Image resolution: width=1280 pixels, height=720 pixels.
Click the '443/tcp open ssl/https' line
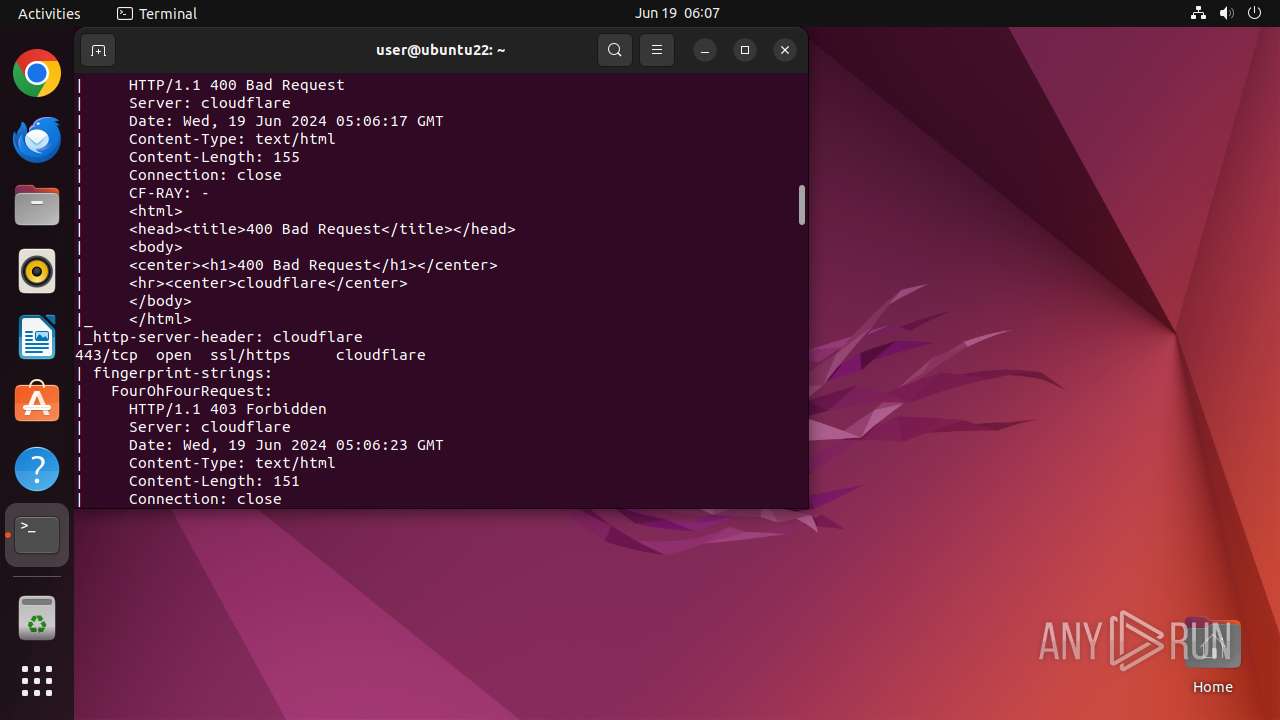[x=250, y=355]
